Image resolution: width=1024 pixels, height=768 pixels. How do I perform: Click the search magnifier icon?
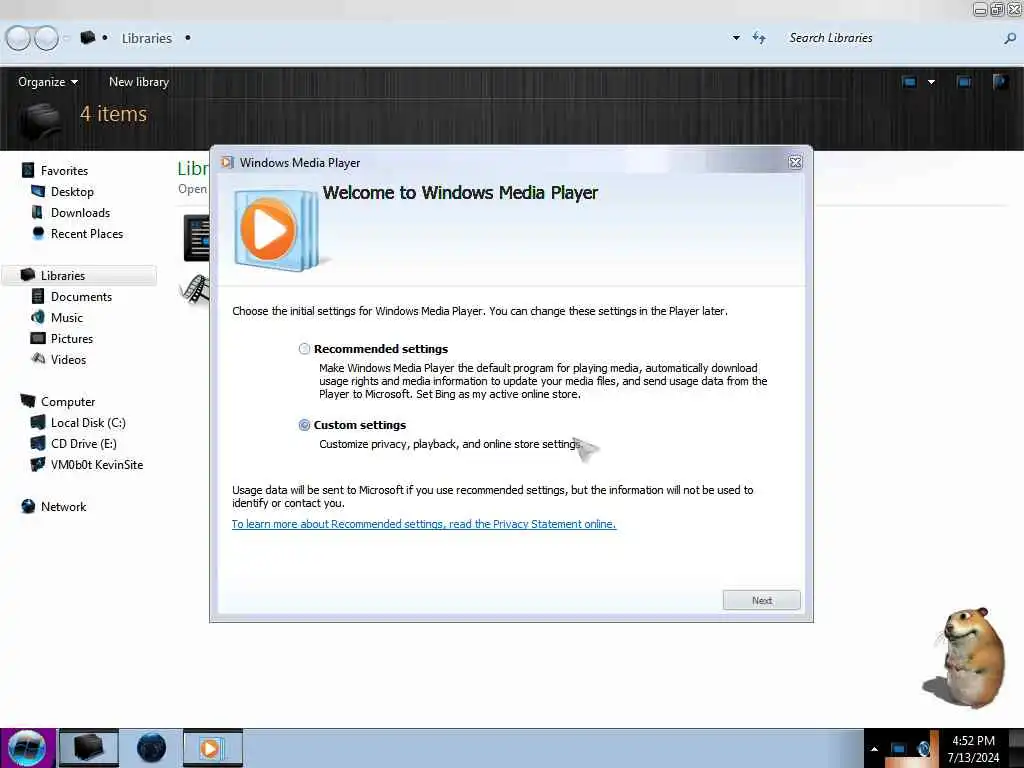click(1010, 39)
